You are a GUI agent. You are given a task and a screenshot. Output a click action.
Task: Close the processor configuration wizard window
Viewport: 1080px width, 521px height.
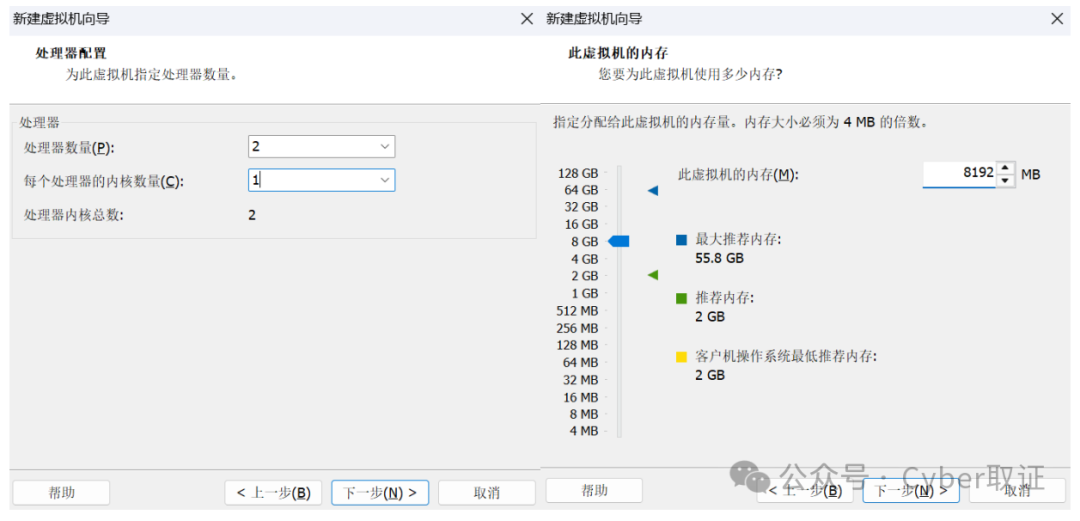(526, 19)
